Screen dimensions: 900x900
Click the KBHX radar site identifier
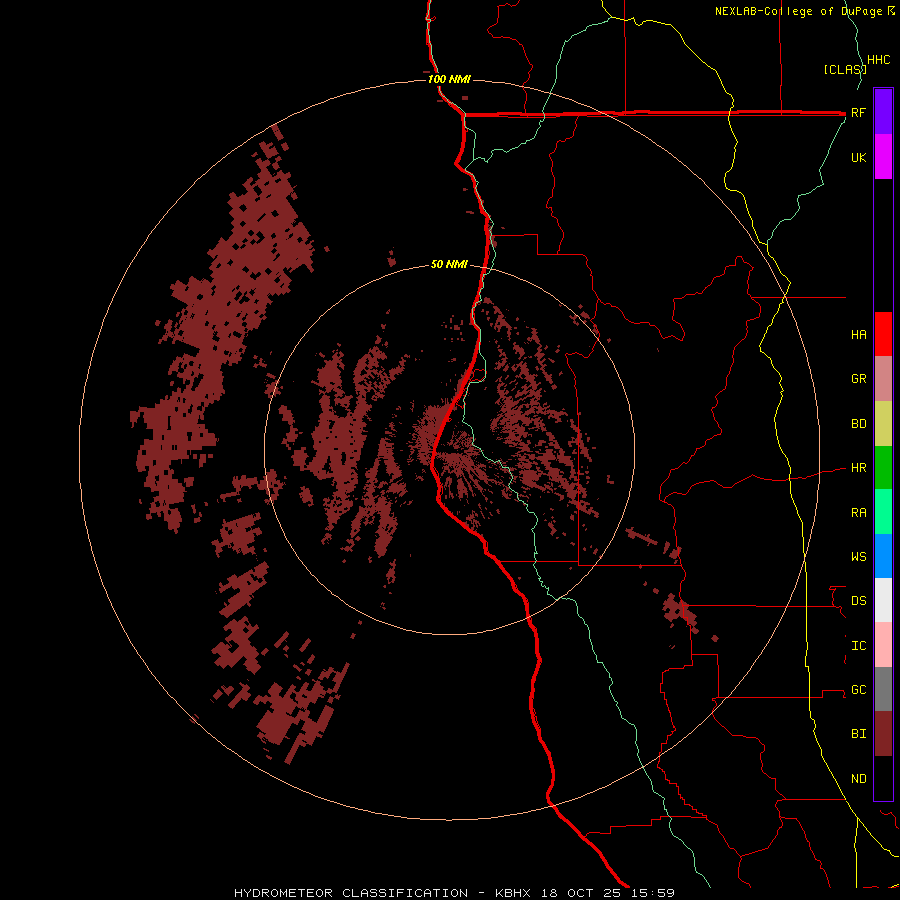point(513,893)
